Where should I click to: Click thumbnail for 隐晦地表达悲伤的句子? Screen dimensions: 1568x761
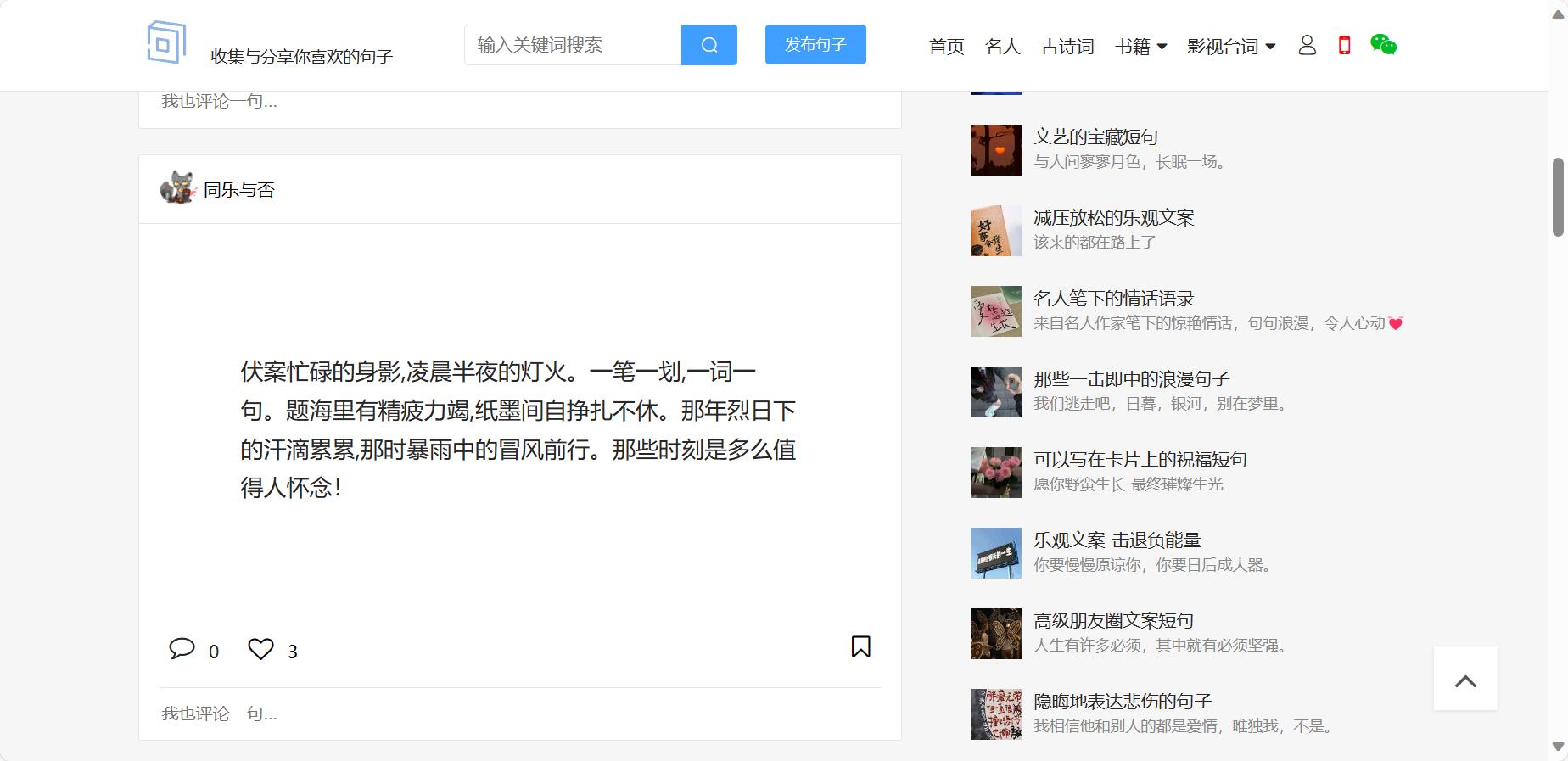point(996,714)
